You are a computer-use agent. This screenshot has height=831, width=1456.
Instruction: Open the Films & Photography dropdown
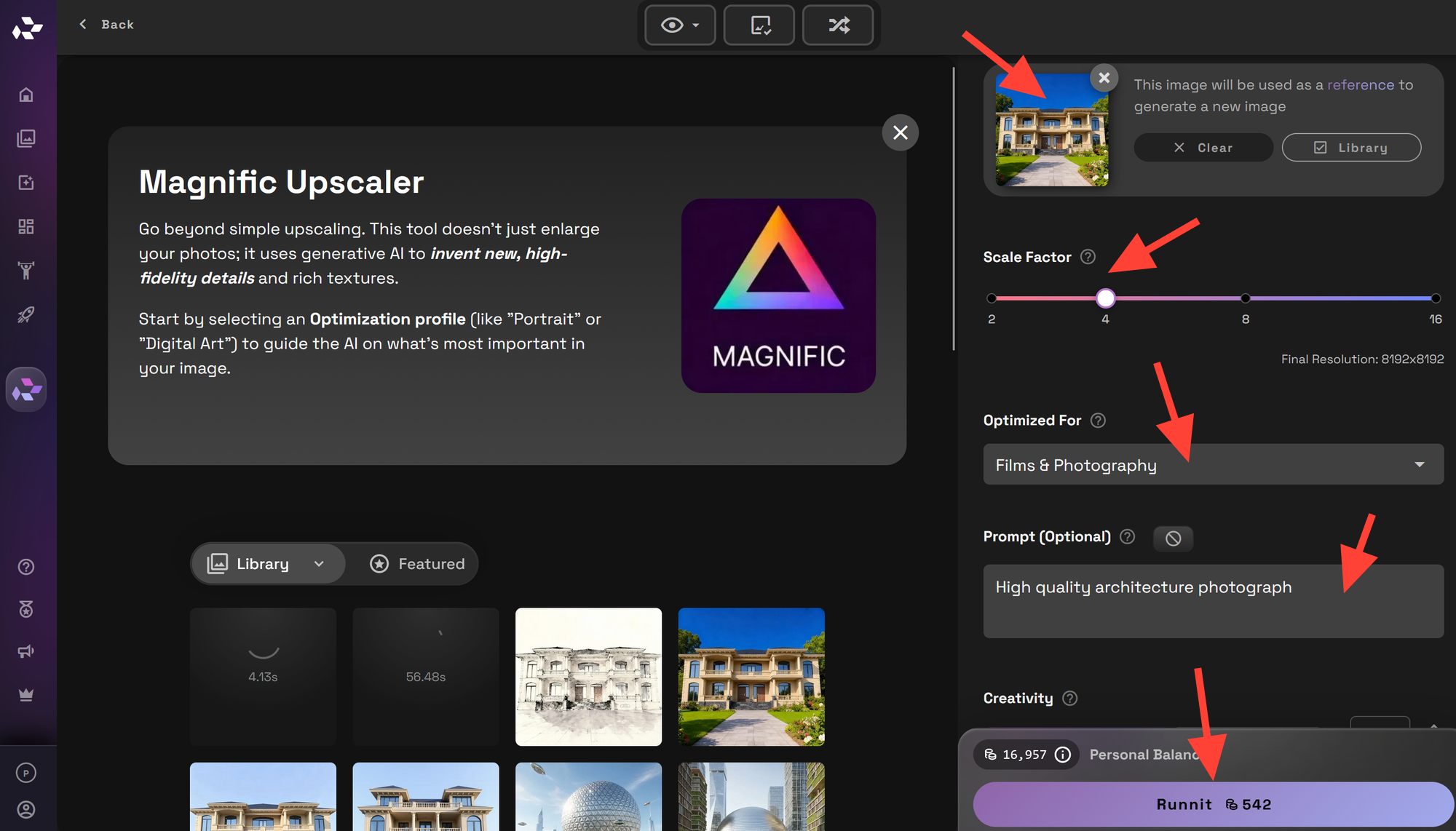click(1213, 465)
